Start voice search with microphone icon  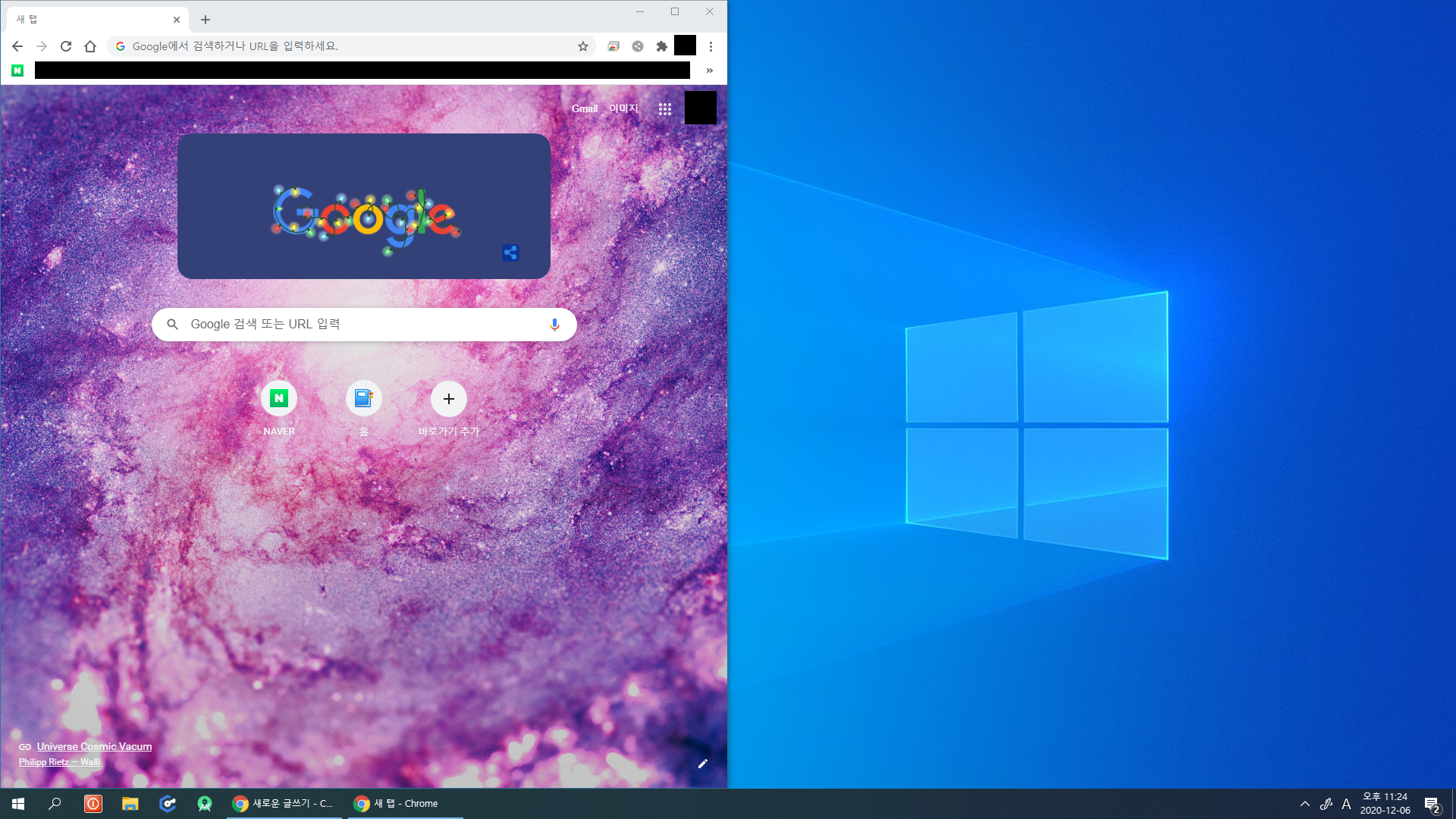click(554, 325)
